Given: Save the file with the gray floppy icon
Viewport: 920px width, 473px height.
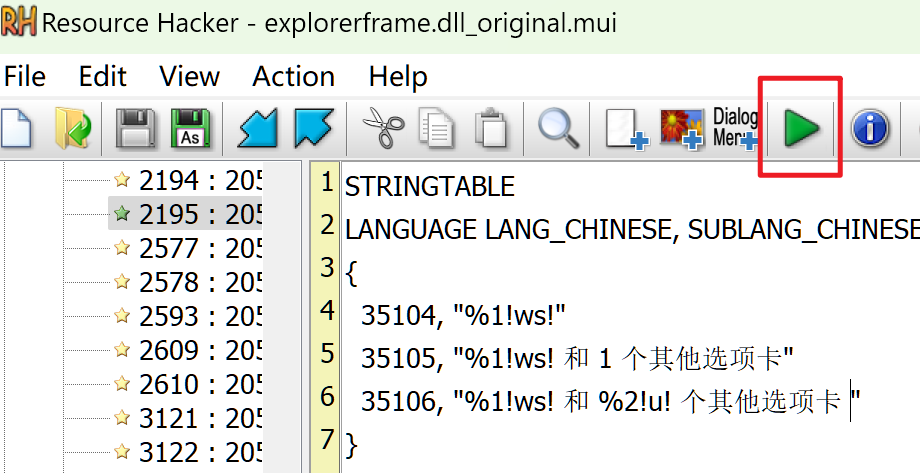Looking at the screenshot, I should pyautogui.click(x=136, y=127).
